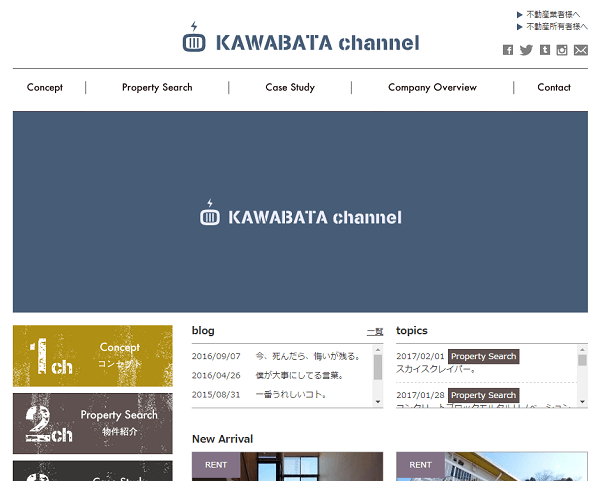Open the blog 一覧 list link
Image resolution: width=600 pixels, height=481 pixels.
[x=375, y=332]
